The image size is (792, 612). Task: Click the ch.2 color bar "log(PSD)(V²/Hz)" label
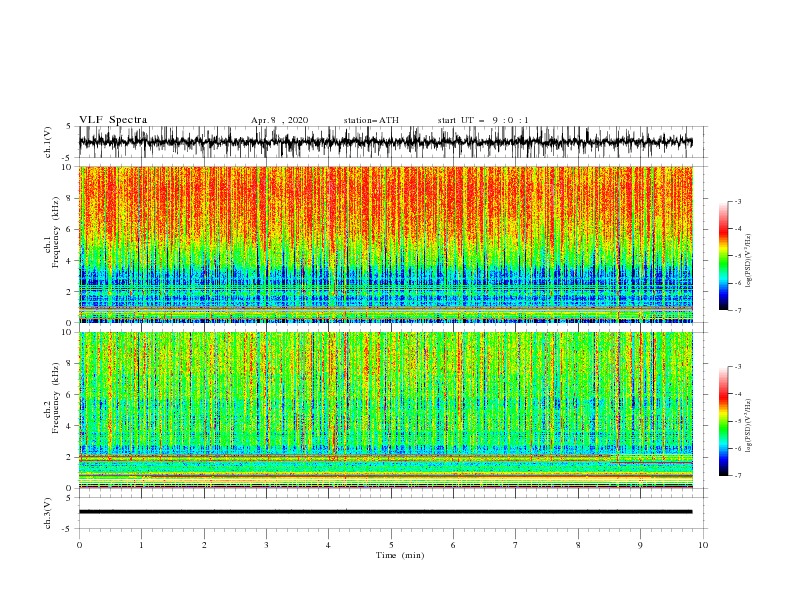[x=749, y=425]
